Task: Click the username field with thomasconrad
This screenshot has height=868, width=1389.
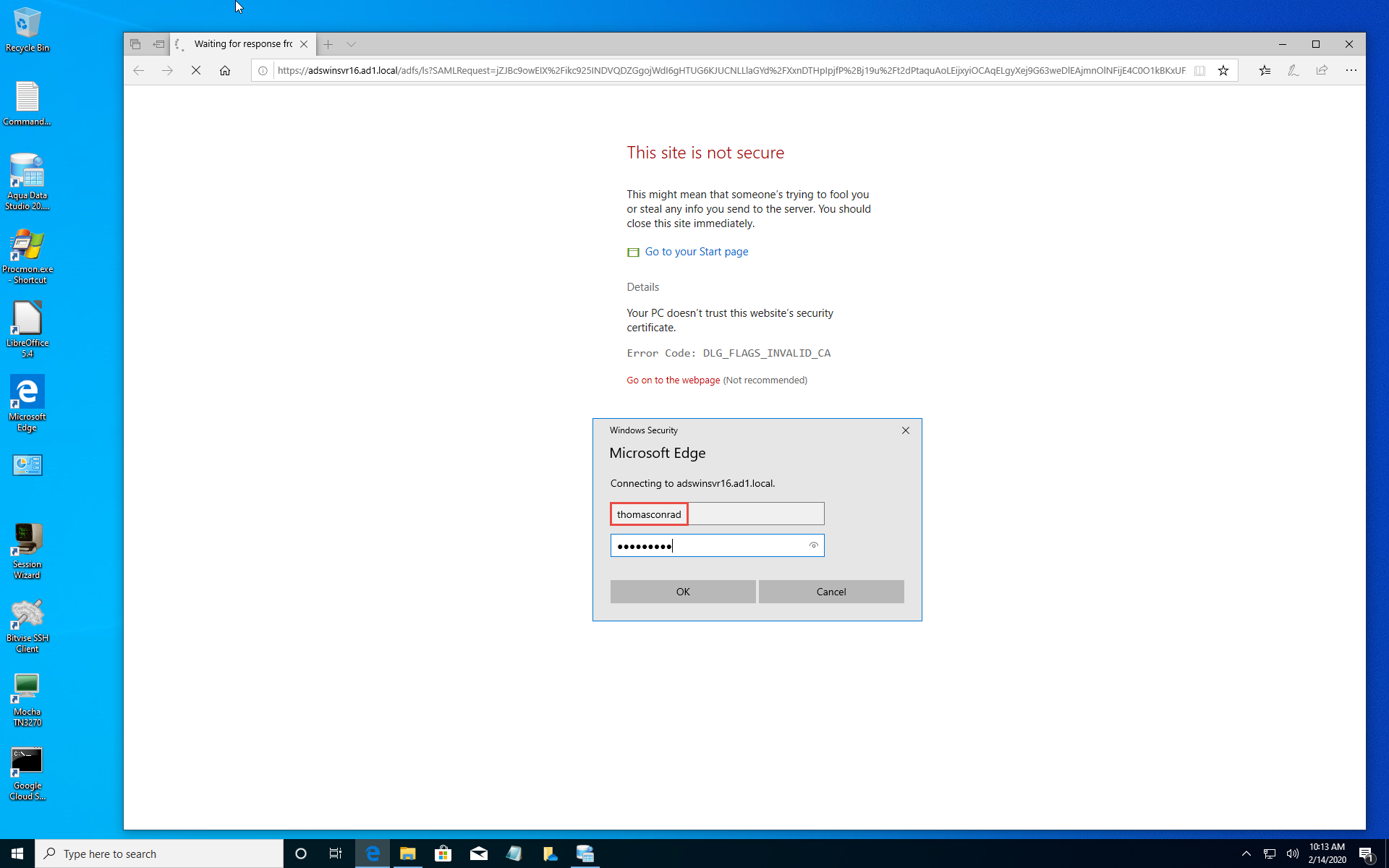Action: click(717, 514)
